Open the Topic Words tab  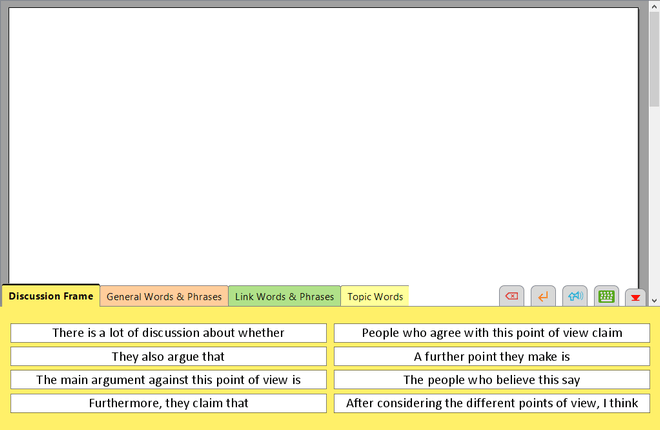click(375, 297)
